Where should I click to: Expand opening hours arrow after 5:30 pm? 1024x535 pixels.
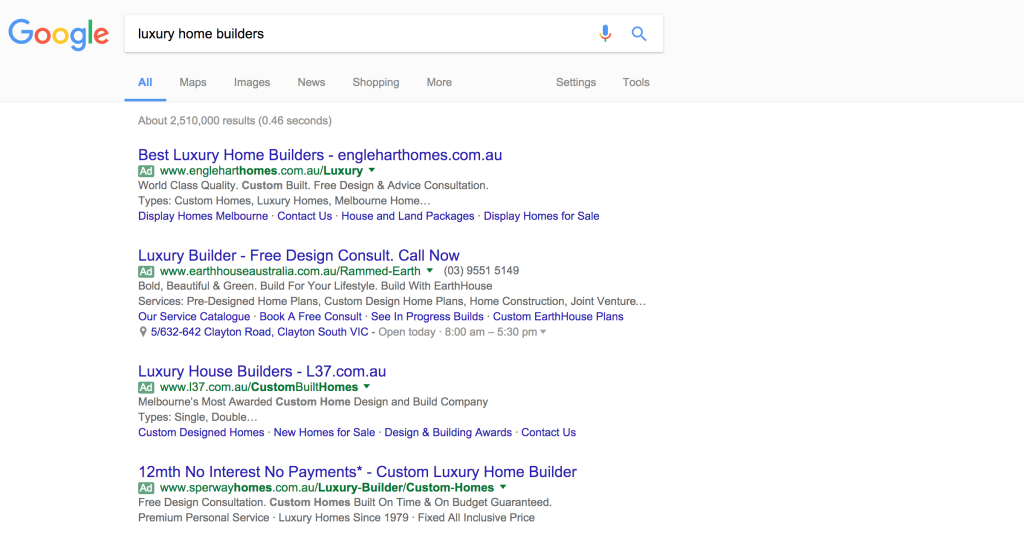[543, 332]
